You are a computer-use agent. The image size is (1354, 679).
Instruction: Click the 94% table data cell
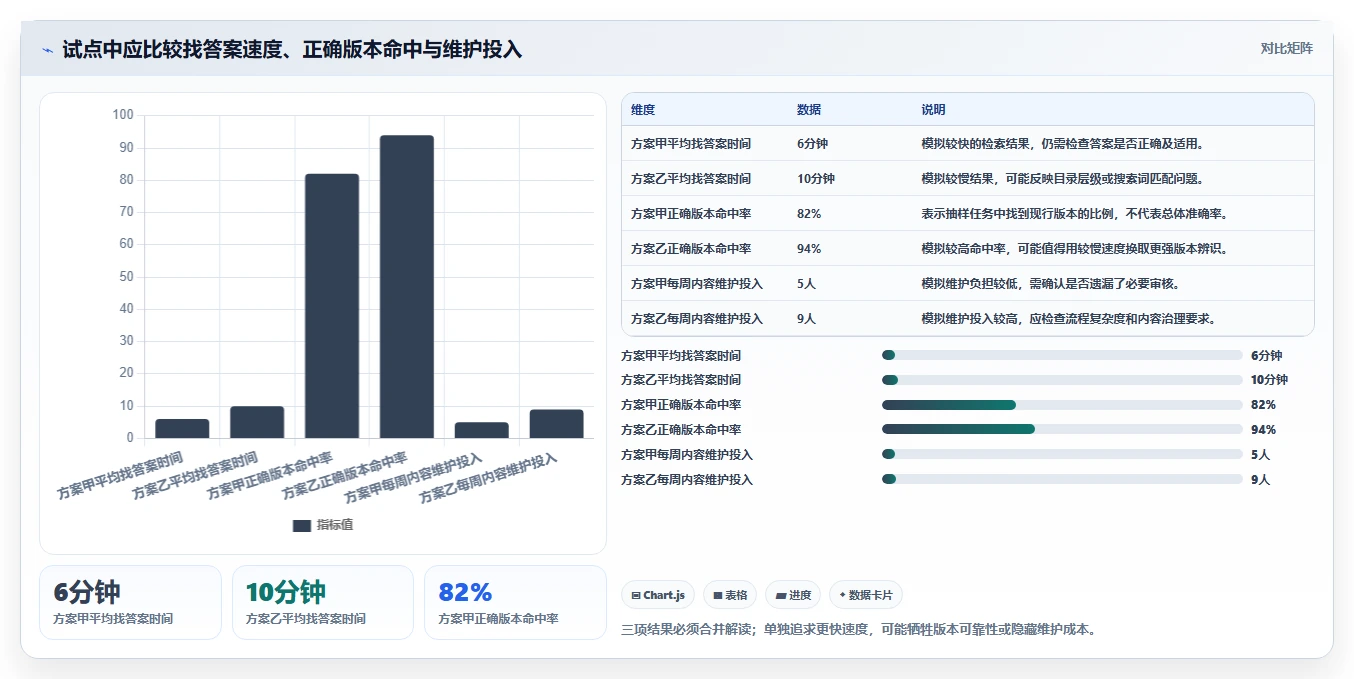tap(809, 249)
